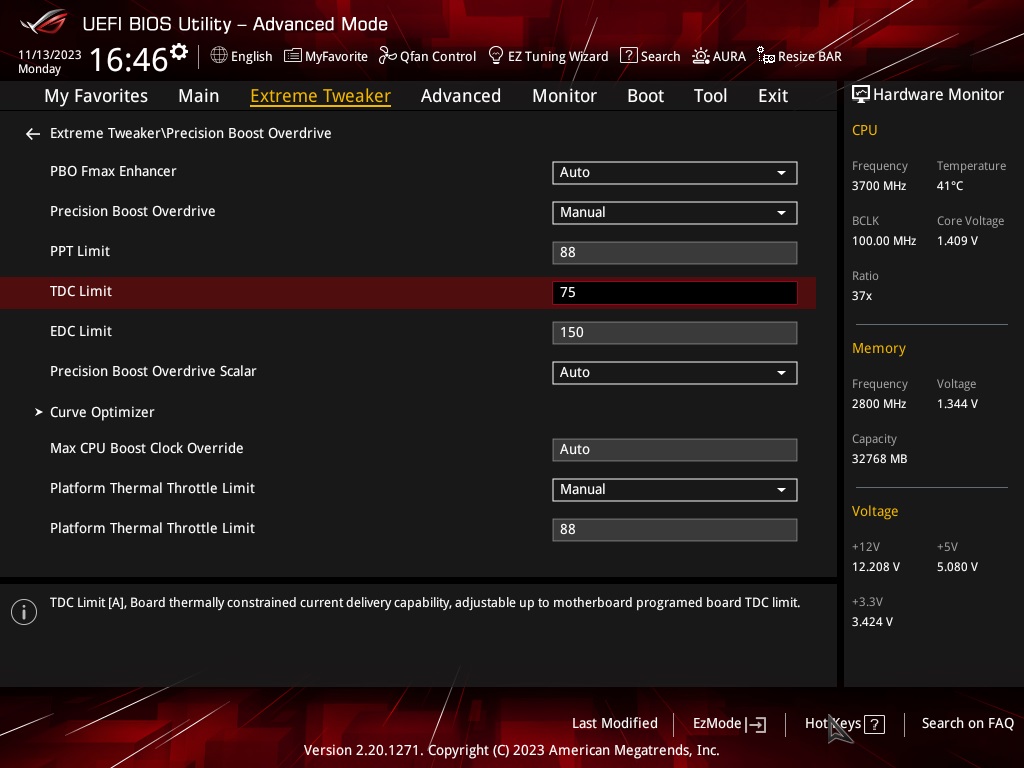The height and width of the screenshot is (768, 1024).
Task: Click the breadcrumb Extreme Tweaker\Precision Boost Overdrive
Action: (191, 133)
